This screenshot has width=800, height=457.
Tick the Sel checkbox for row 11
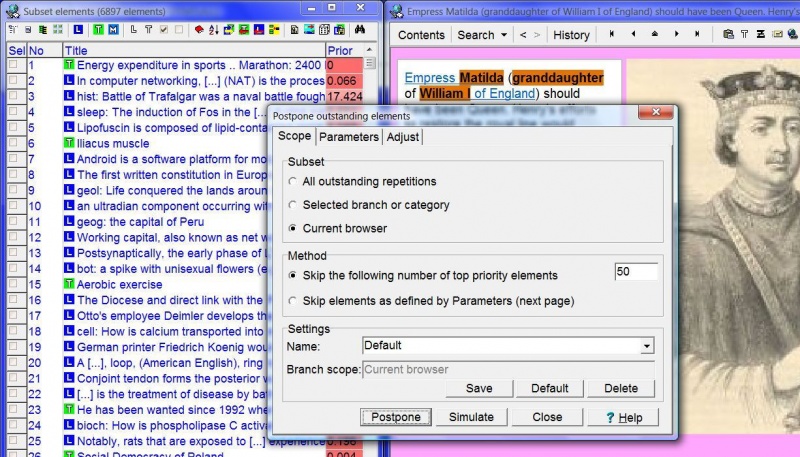13,221
